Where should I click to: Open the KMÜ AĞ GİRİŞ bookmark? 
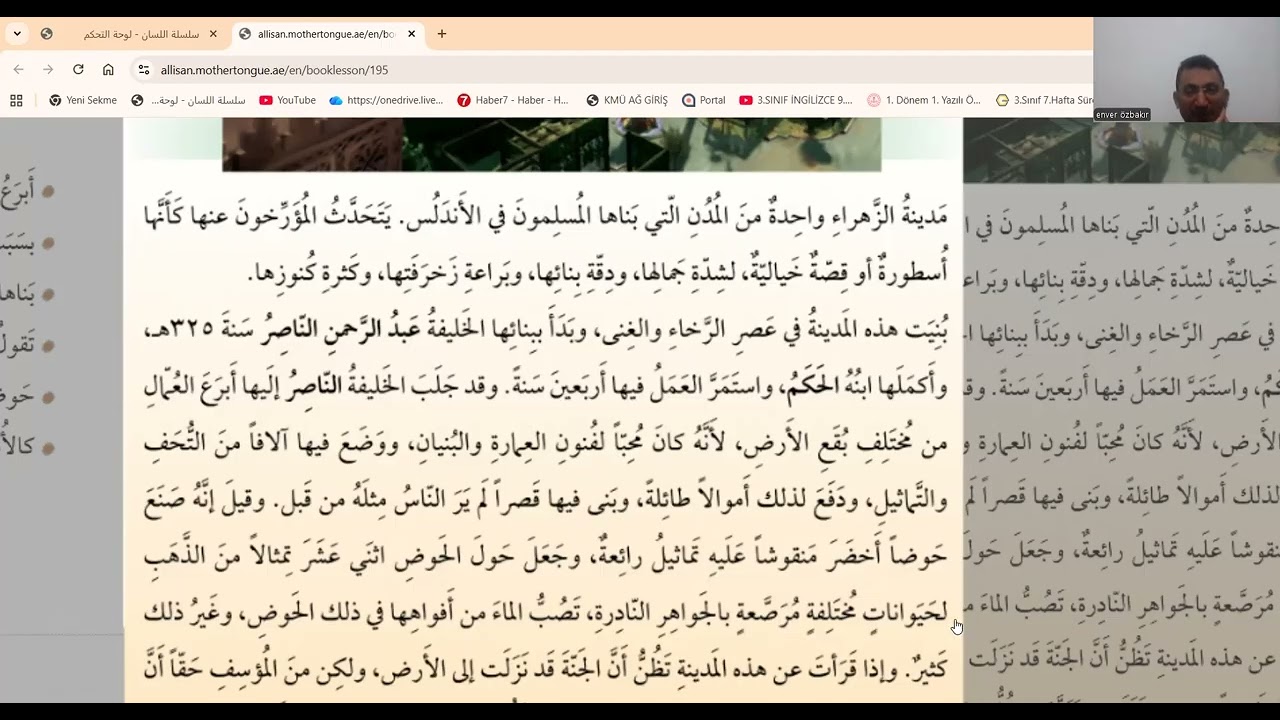pos(627,100)
